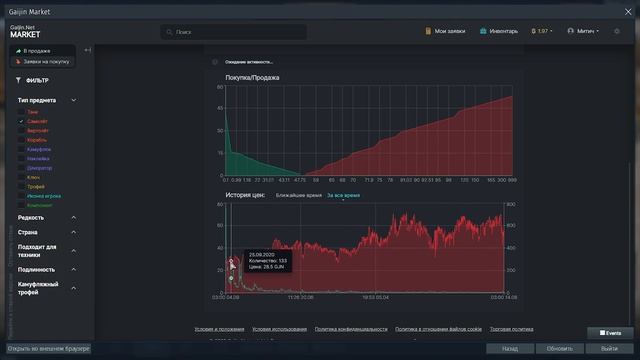The width and height of the screenshot is (640, 360).
Task: Click Открыть во внешнем браузере button
Action: click(49, 349)
